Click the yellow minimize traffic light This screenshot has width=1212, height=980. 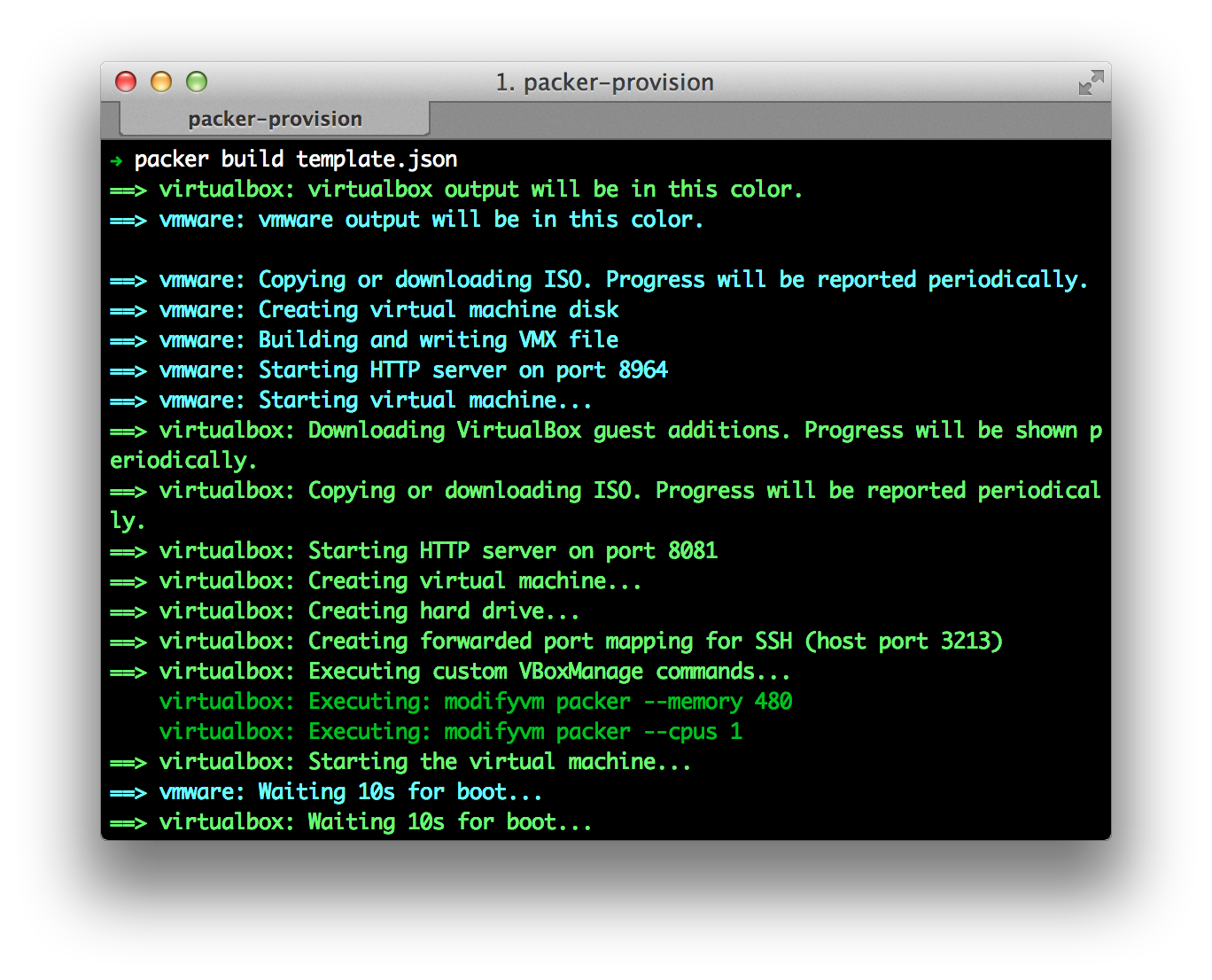161,81
